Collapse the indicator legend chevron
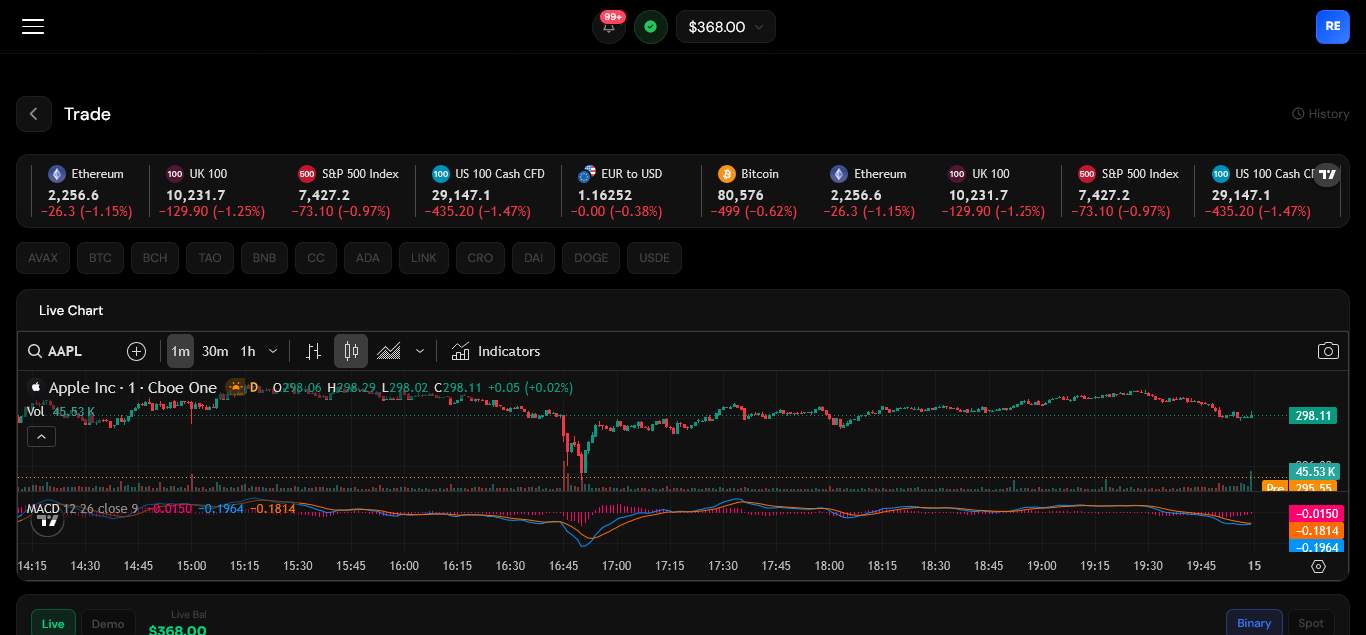This screenshot has height=635, width=1366. coord(41,436)
